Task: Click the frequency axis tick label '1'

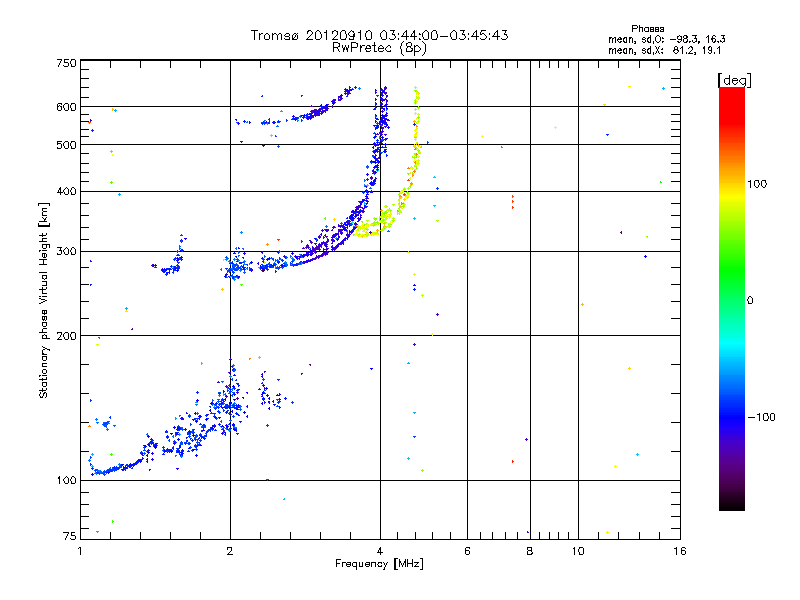Action: (x=80, y=551)
